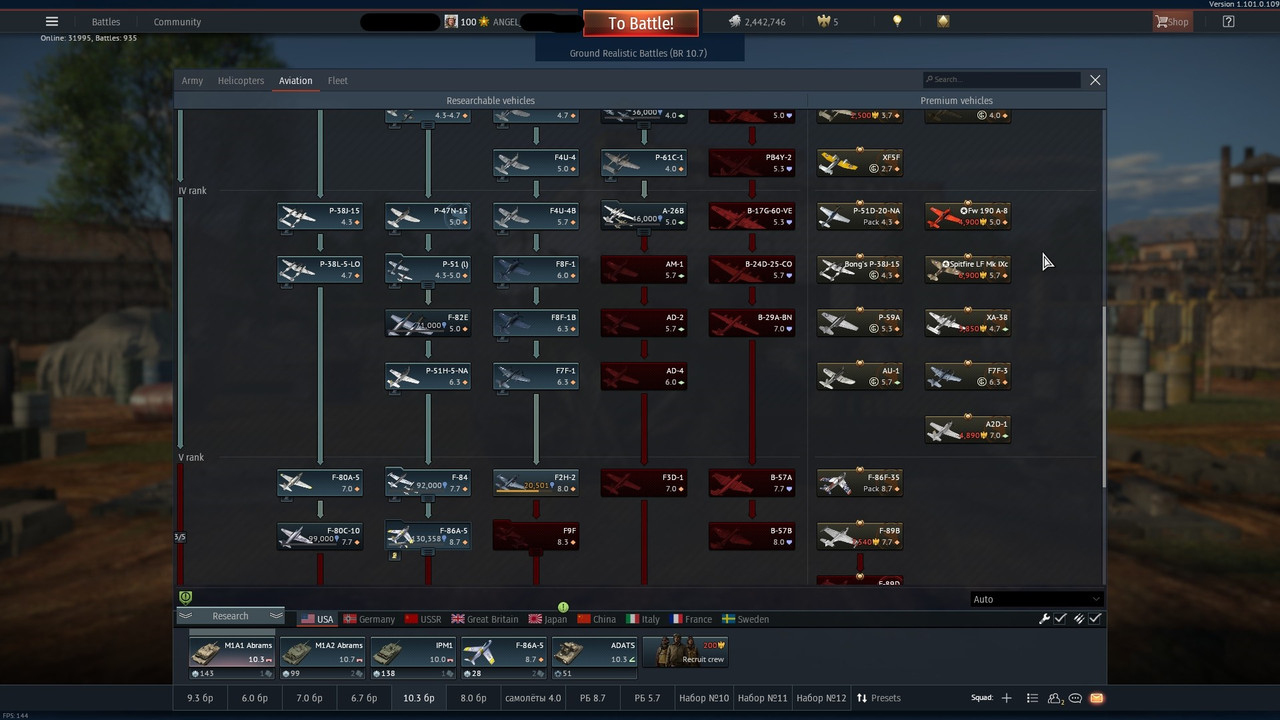Expand the P-51 (I) aircraft group
This screenshot has height=720, width=1280.
pos(428,269)
